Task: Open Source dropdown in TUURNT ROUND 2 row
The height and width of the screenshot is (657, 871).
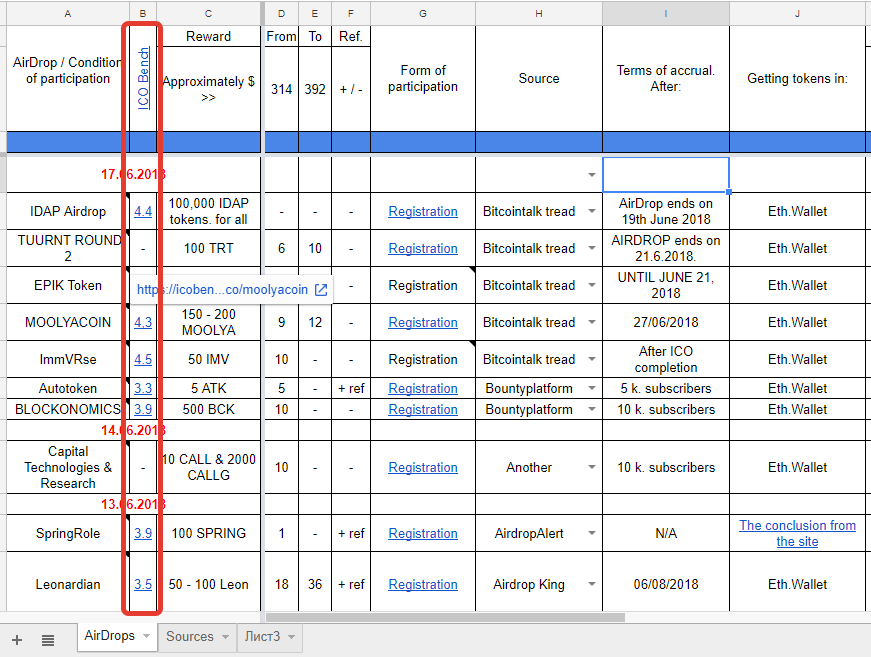Action: pos(592,248)
